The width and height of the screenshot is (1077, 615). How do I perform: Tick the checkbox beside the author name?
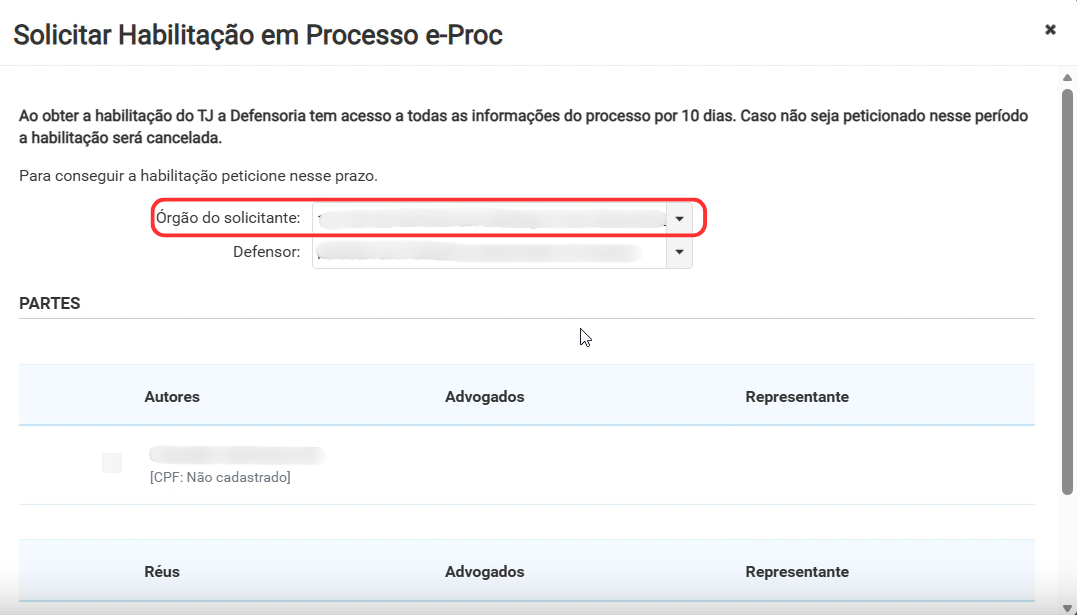click(x=112, y=463)
